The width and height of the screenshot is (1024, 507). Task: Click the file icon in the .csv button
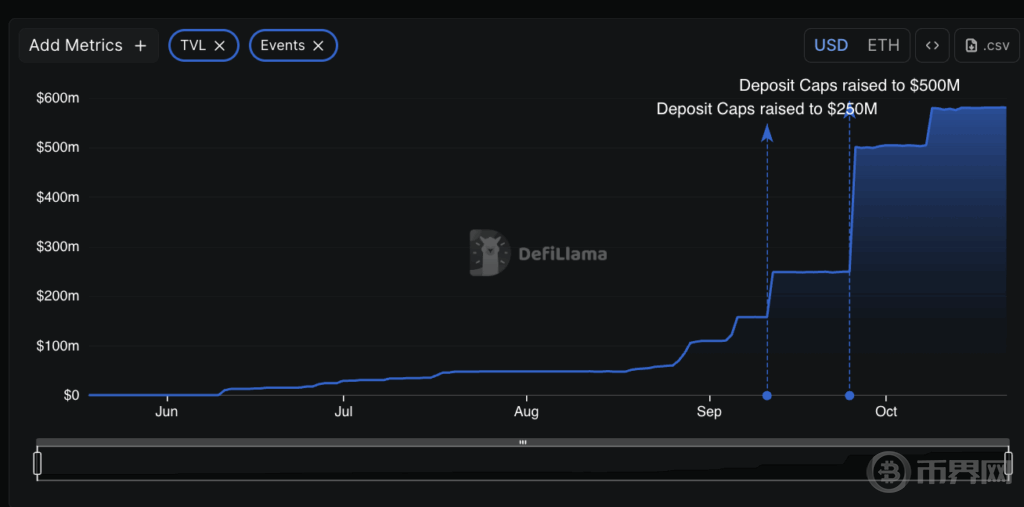(x=971, y=46)
